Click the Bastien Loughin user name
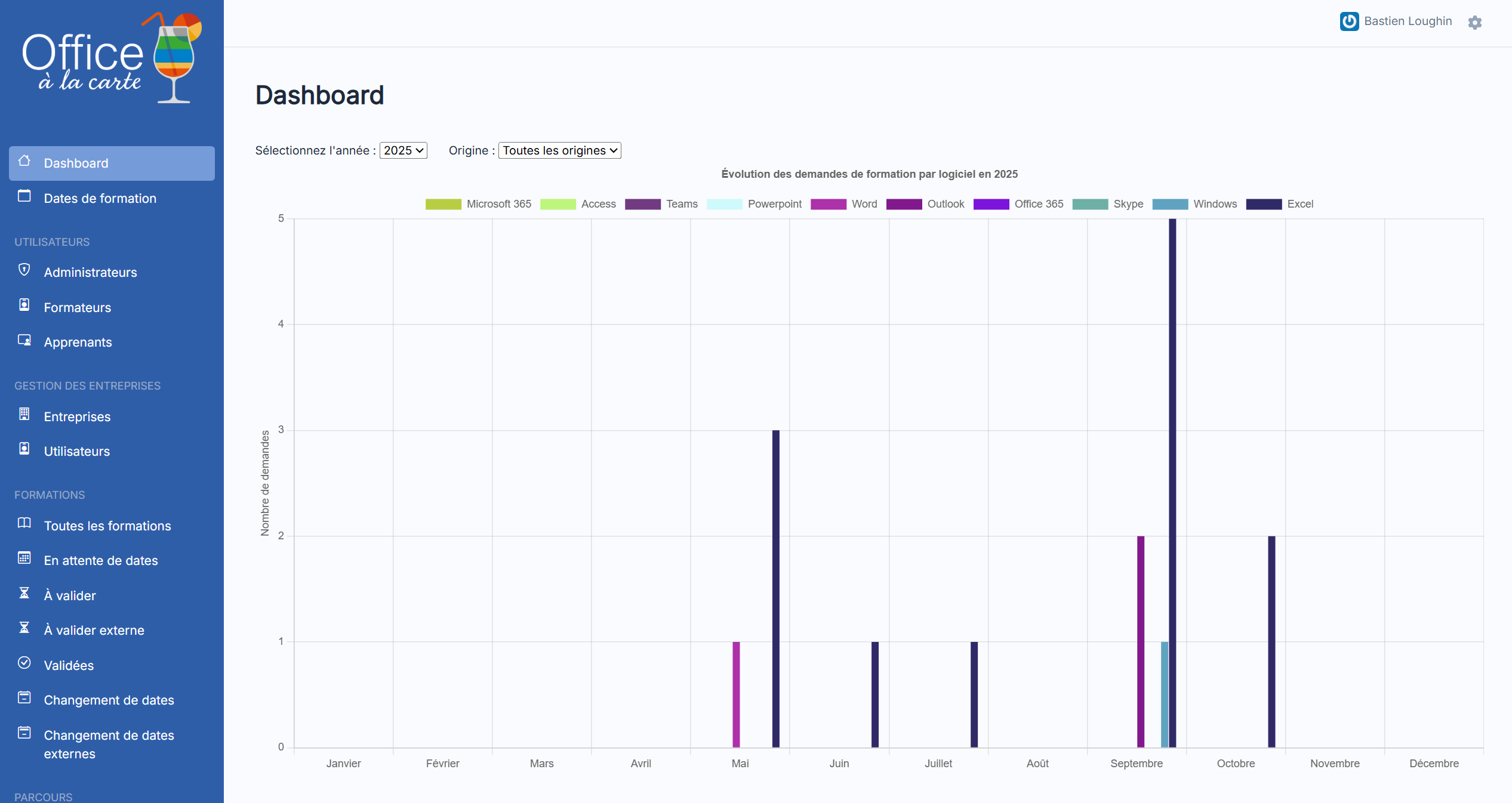This screenshot has height=803, width=1512. (x=1408, y=21)
